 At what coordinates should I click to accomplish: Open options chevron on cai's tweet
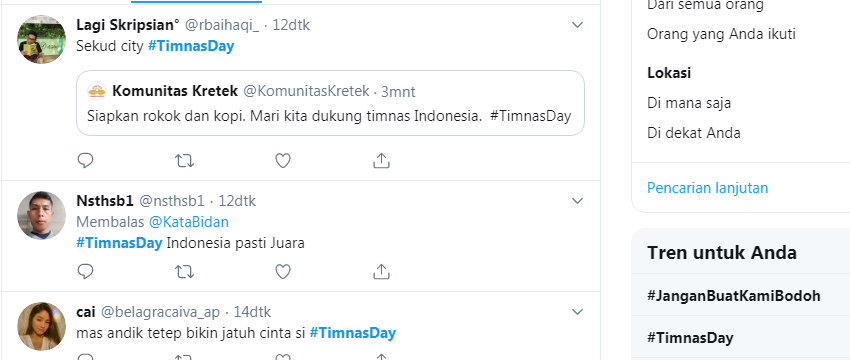tap(577, 312)
